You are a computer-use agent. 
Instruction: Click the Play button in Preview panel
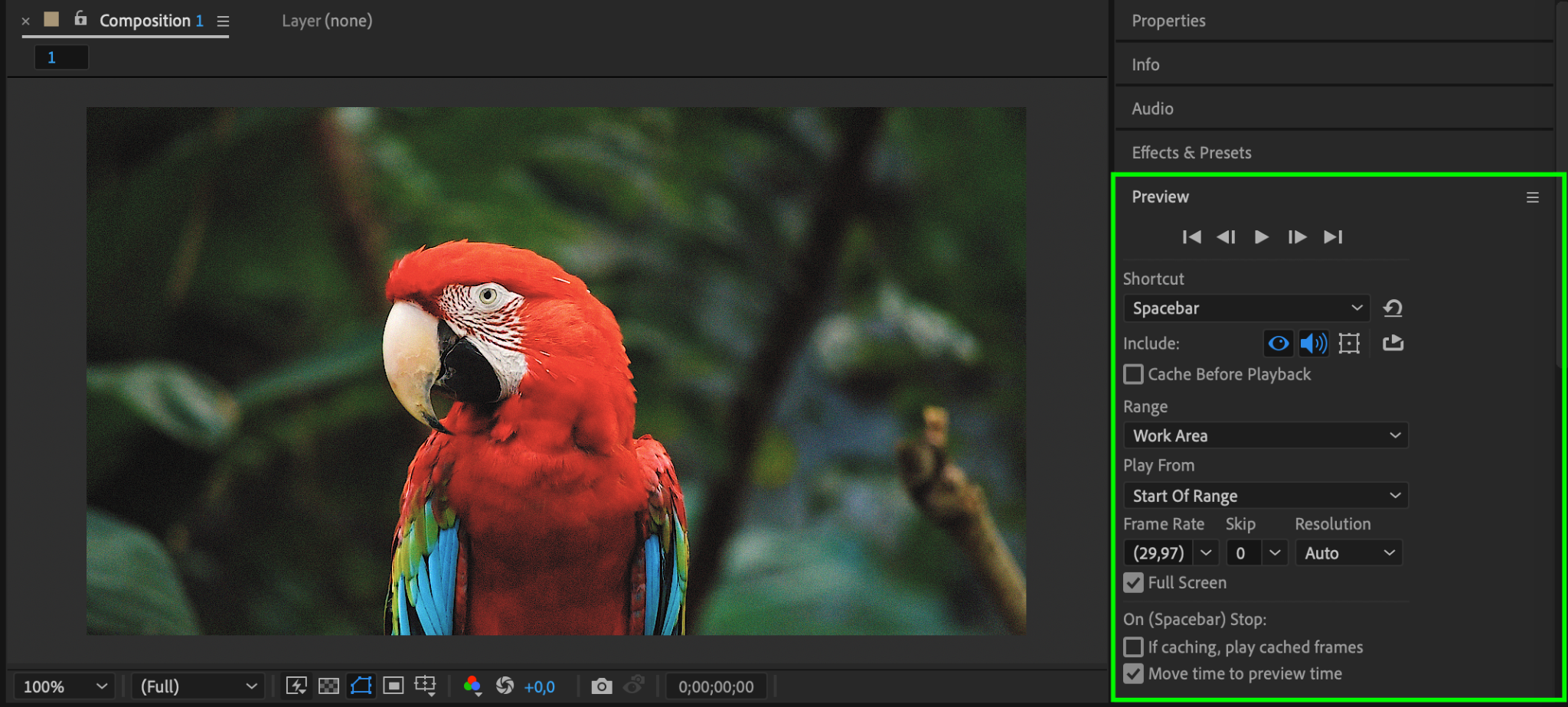1261,237
